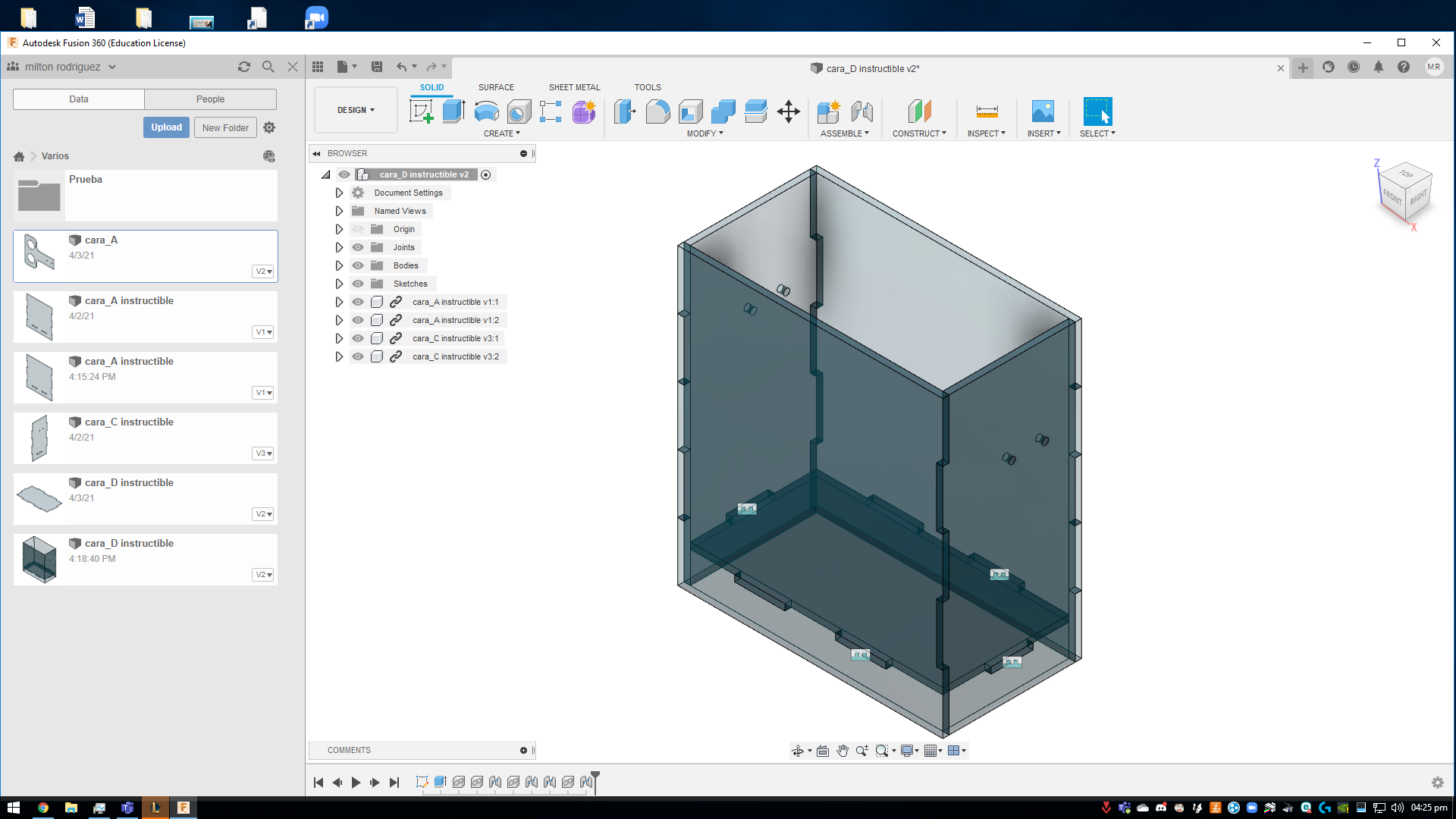The height and width of the screenshot is (819, 1456).
Task: Select the Pan hand tool
Action: click(843, 751)
